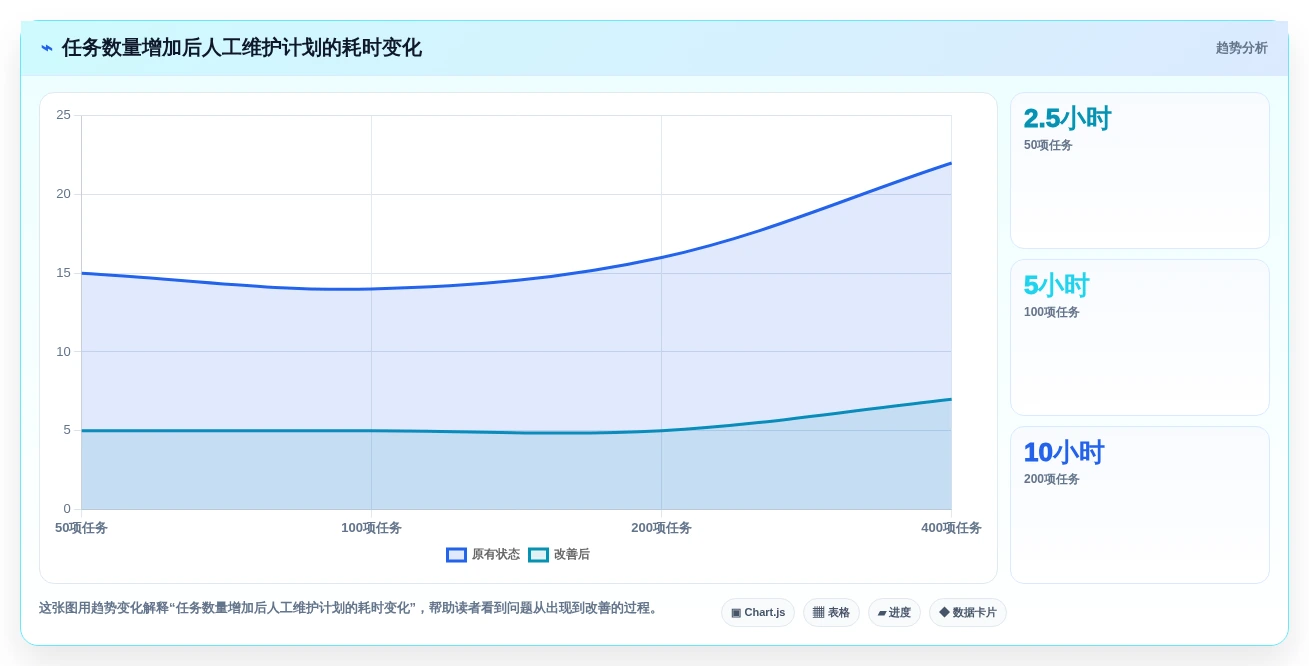The image size is (1309, 666).
Task: Open the 2.5小时 data card
Action: [x=1140, y=171]
